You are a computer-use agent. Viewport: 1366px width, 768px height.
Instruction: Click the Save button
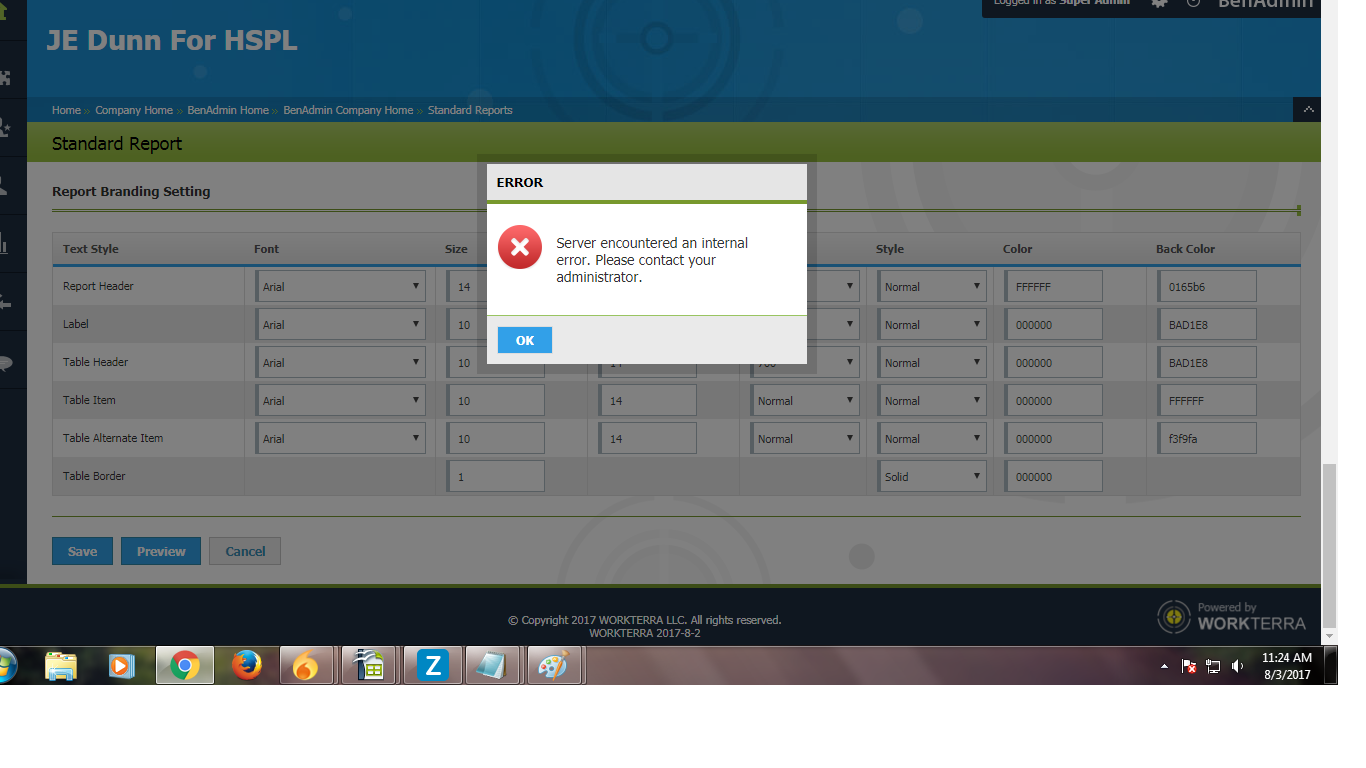82,551
